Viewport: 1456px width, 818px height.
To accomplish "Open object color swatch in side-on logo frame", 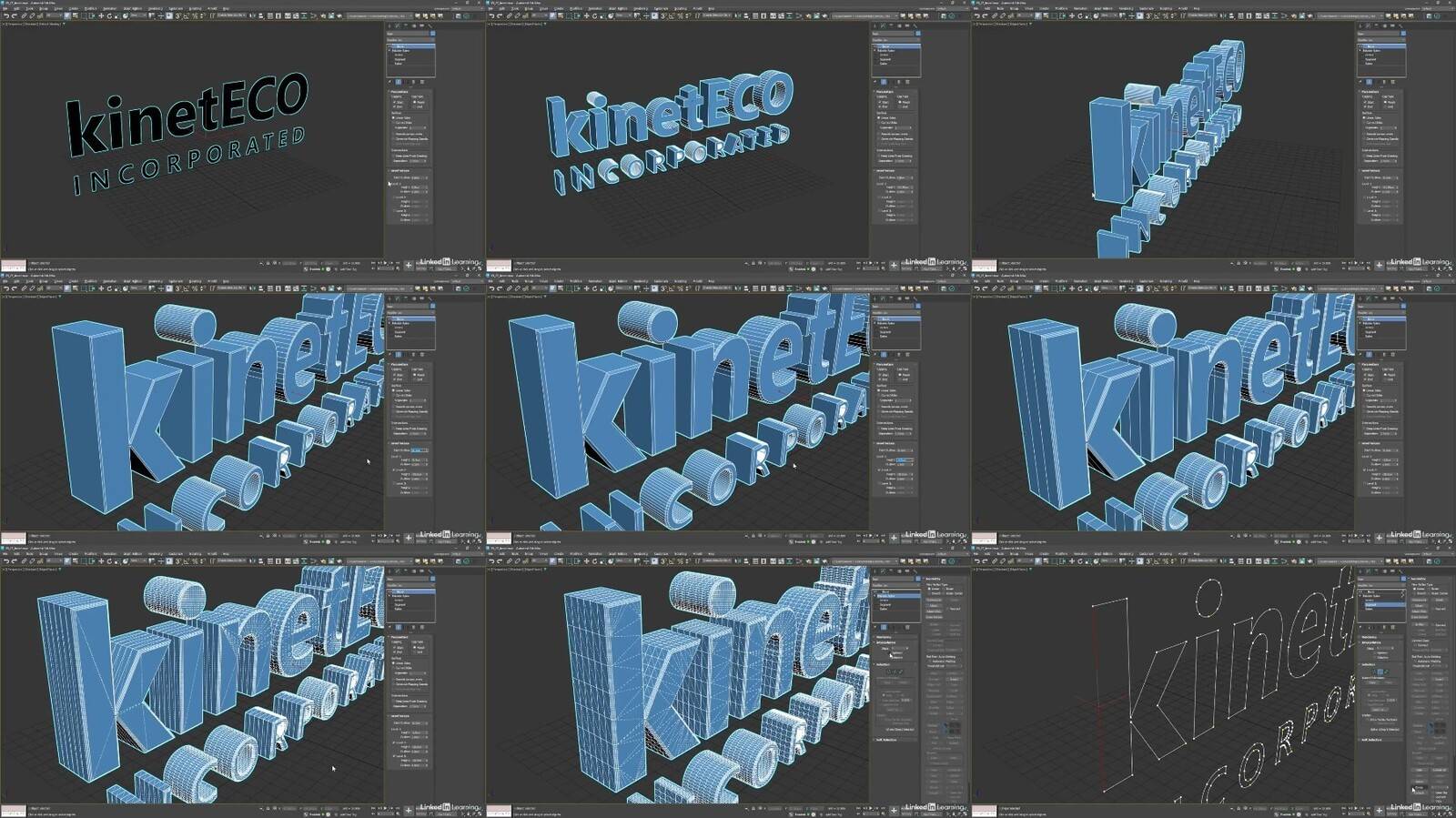I will coord(1404,34).
